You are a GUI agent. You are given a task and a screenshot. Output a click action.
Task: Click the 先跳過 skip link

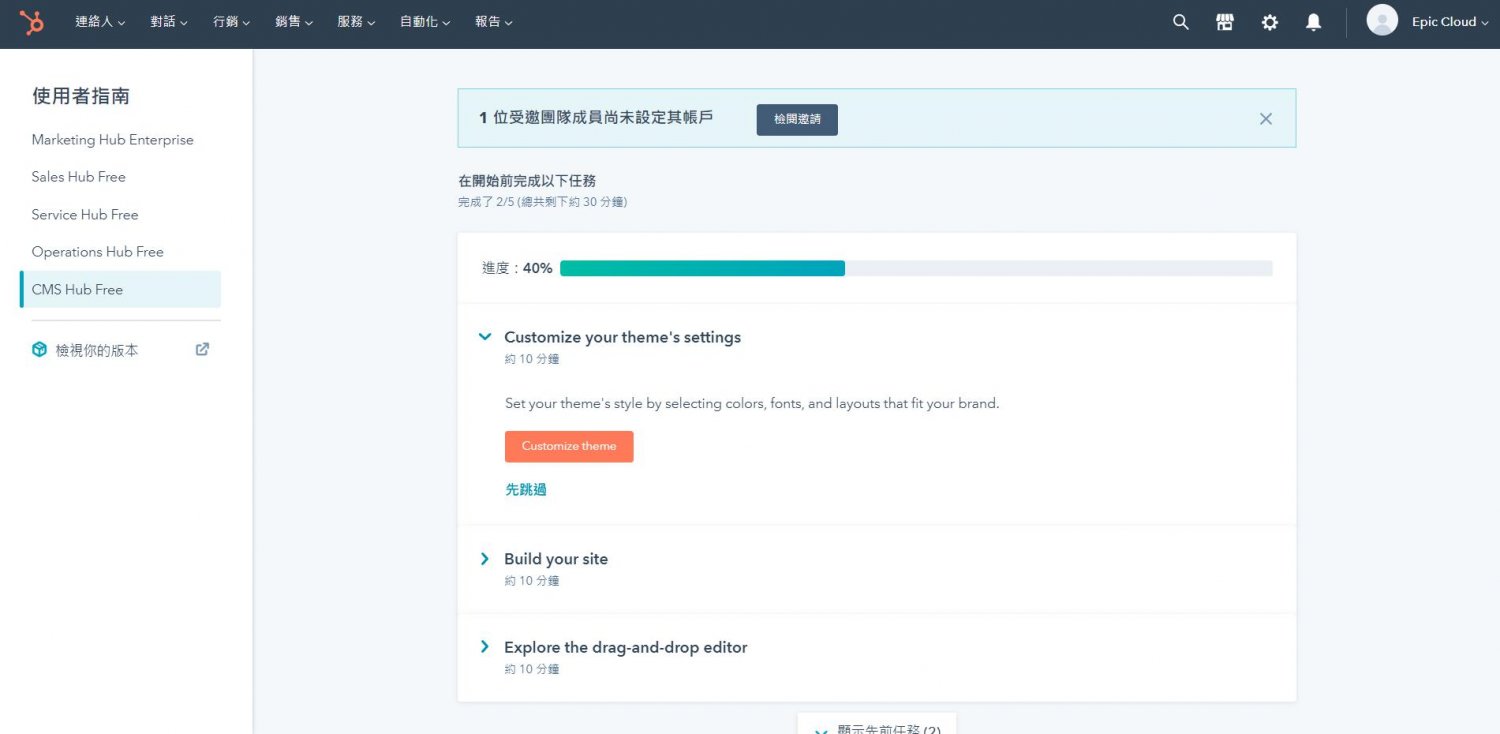[526, 490]
